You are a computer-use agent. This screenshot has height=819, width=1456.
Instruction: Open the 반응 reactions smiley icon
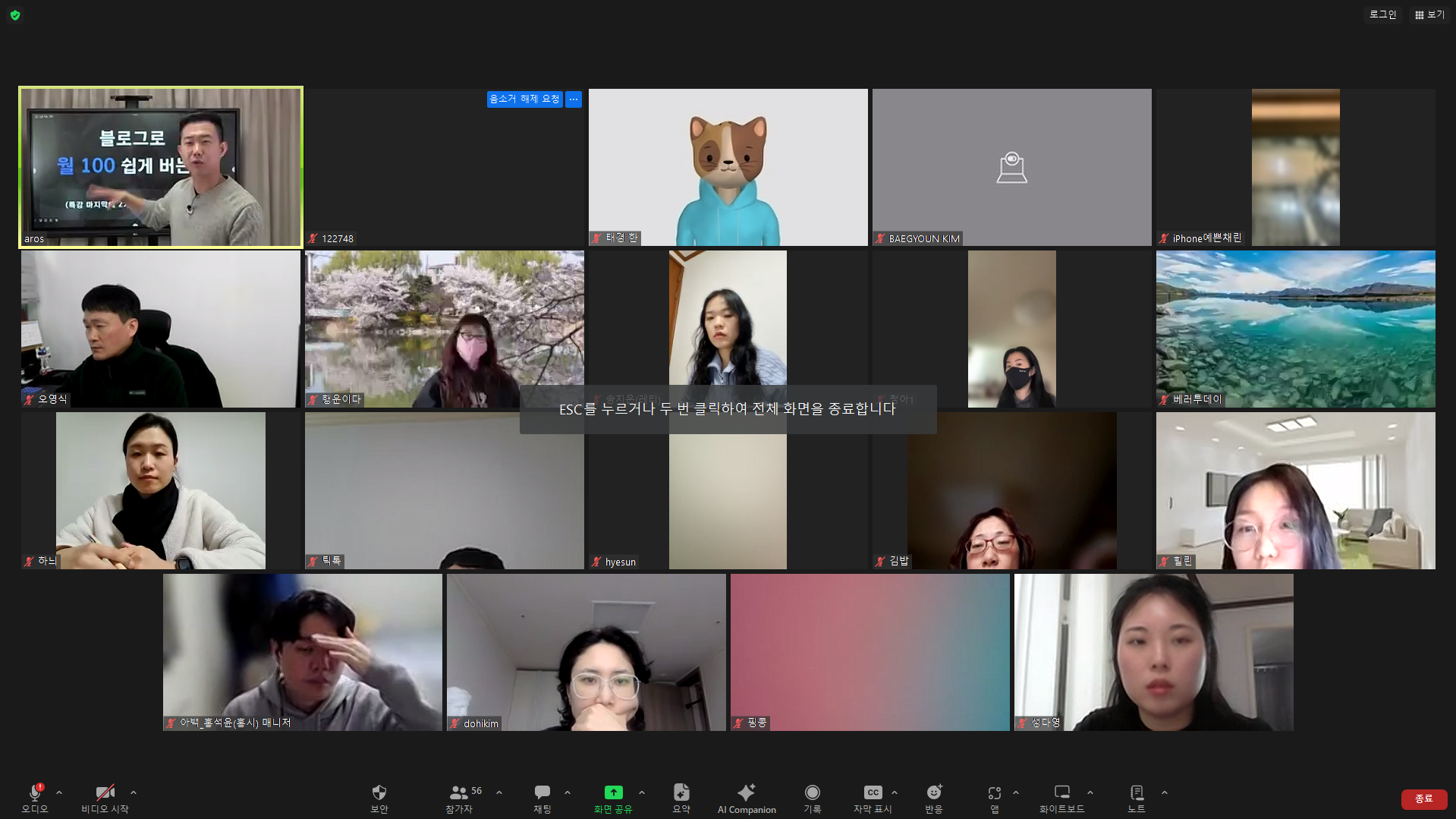pos(934,792)
